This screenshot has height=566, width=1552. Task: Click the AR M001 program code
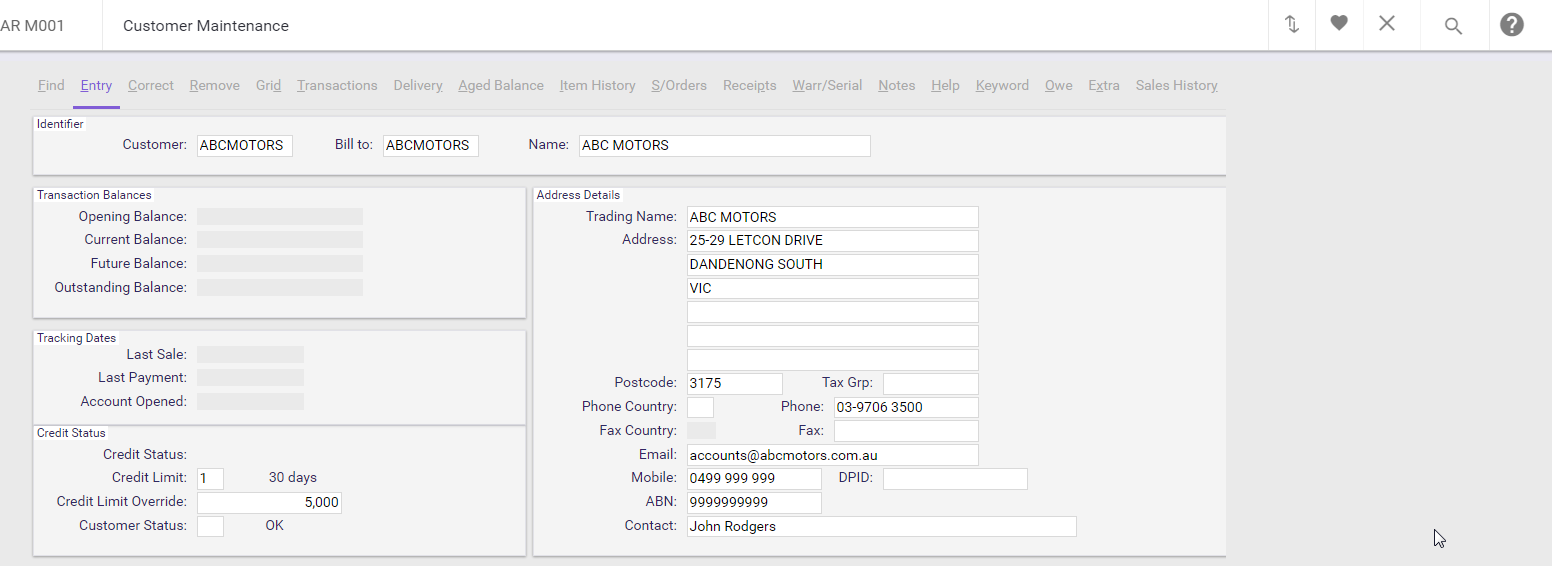[32, 26]
